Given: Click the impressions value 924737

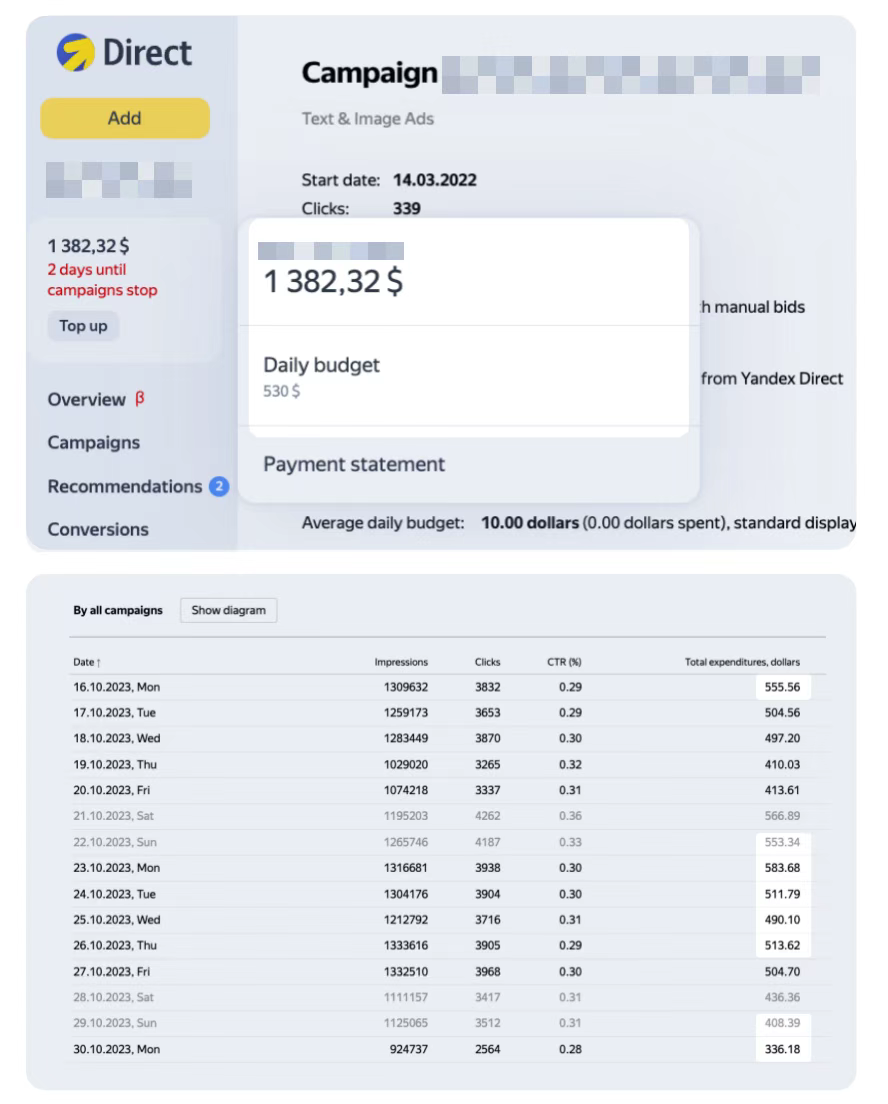Looking at the screenshot, I should point(408,1049).
